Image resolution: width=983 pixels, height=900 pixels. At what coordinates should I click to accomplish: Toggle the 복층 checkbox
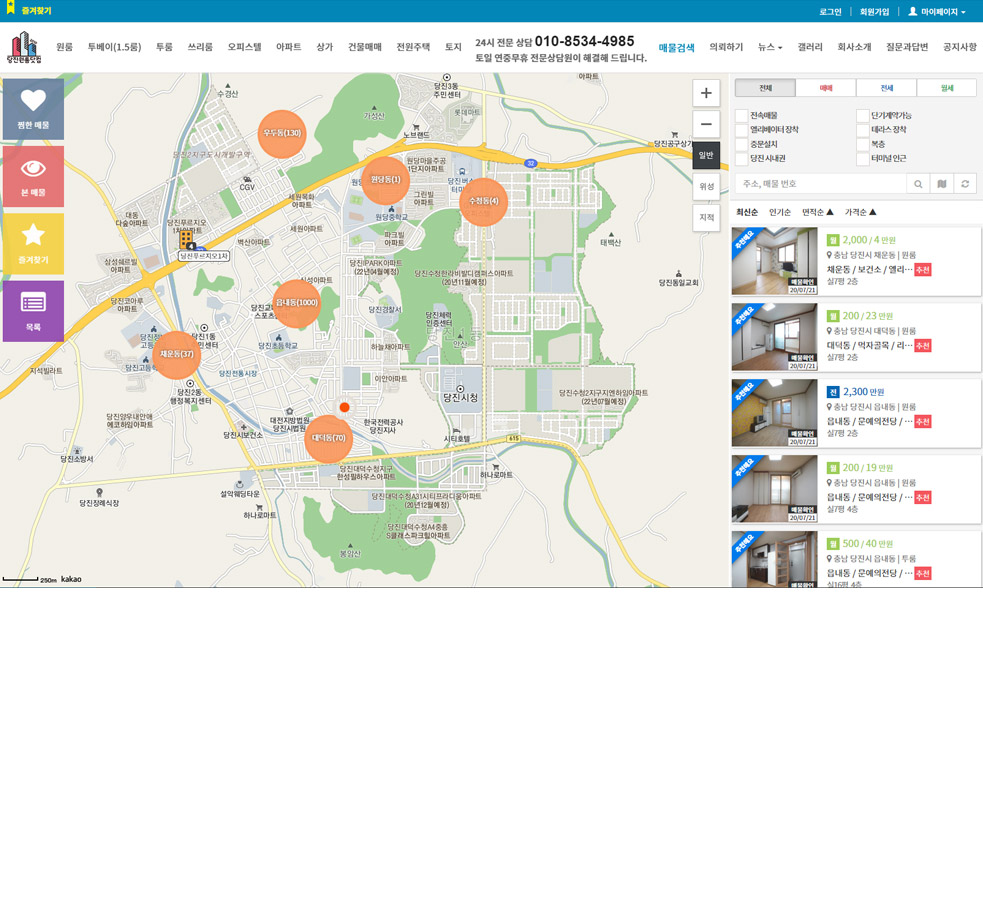coord(863,144)
